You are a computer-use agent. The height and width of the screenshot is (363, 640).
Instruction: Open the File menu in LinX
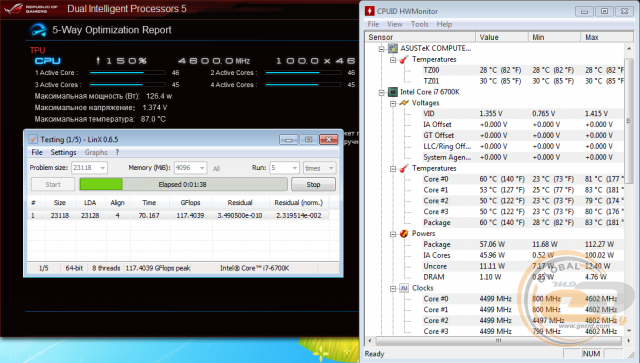37,152
